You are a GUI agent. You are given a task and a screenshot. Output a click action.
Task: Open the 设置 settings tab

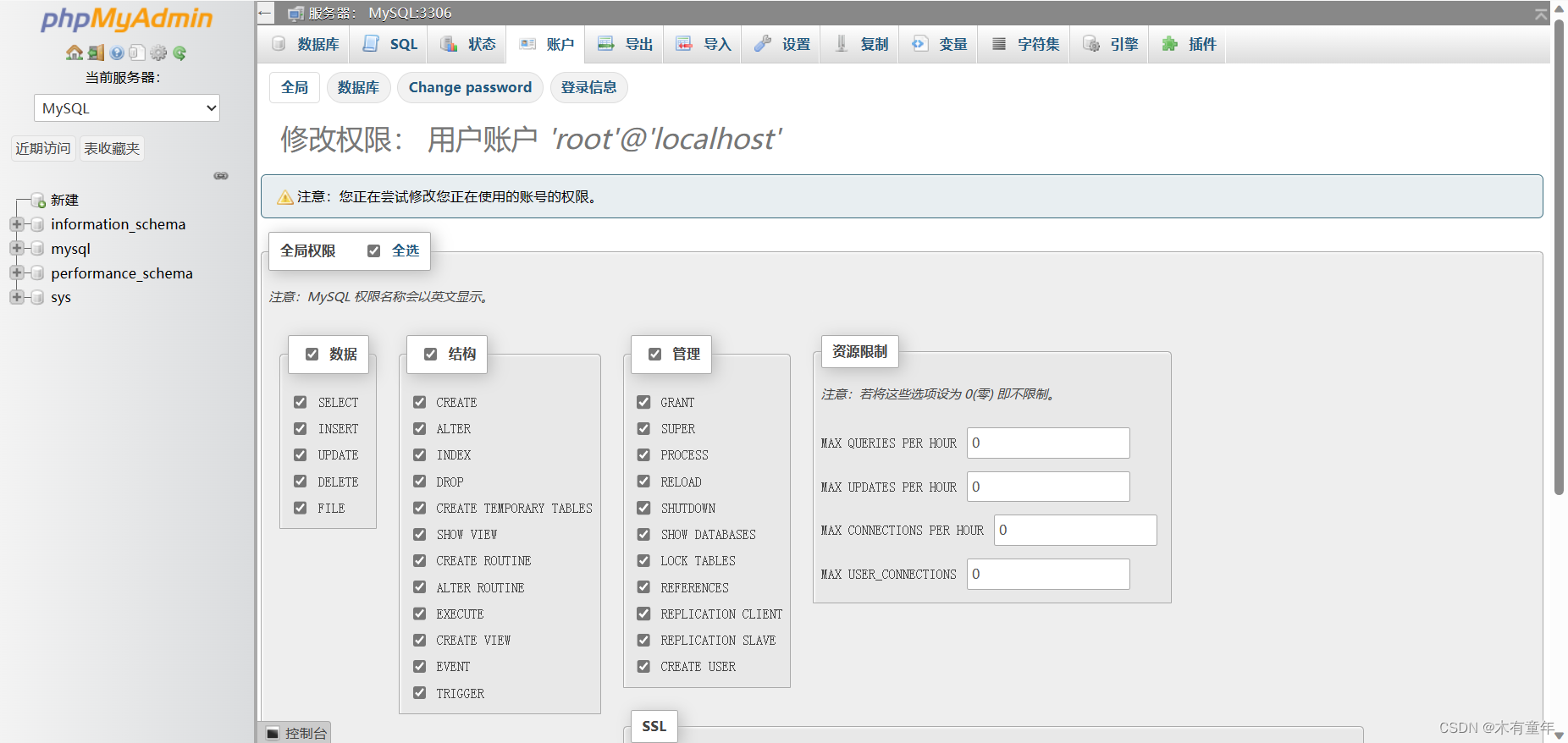(x=781, y=44)
